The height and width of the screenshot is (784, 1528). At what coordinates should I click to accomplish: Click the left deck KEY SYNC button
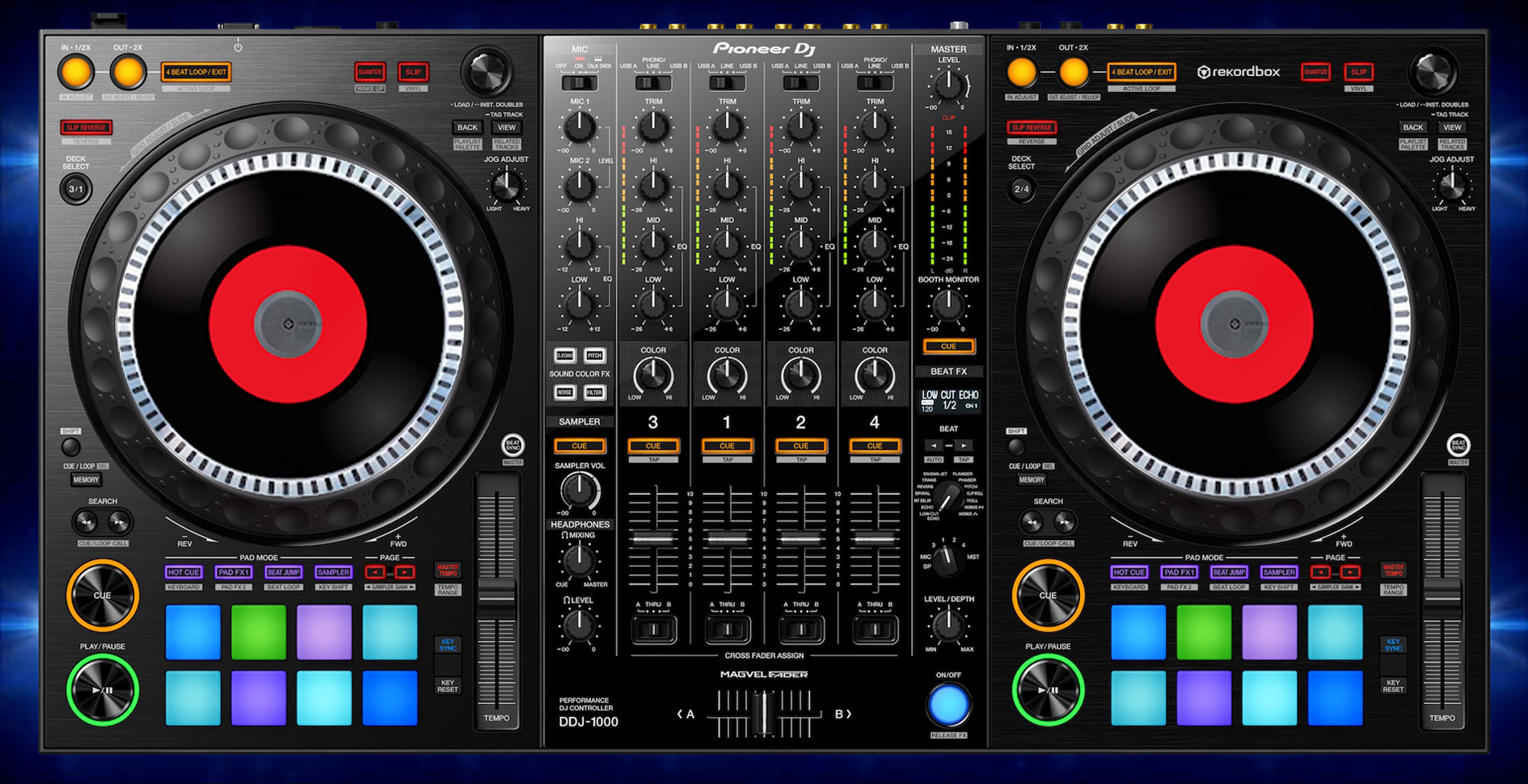pos(447,644)
